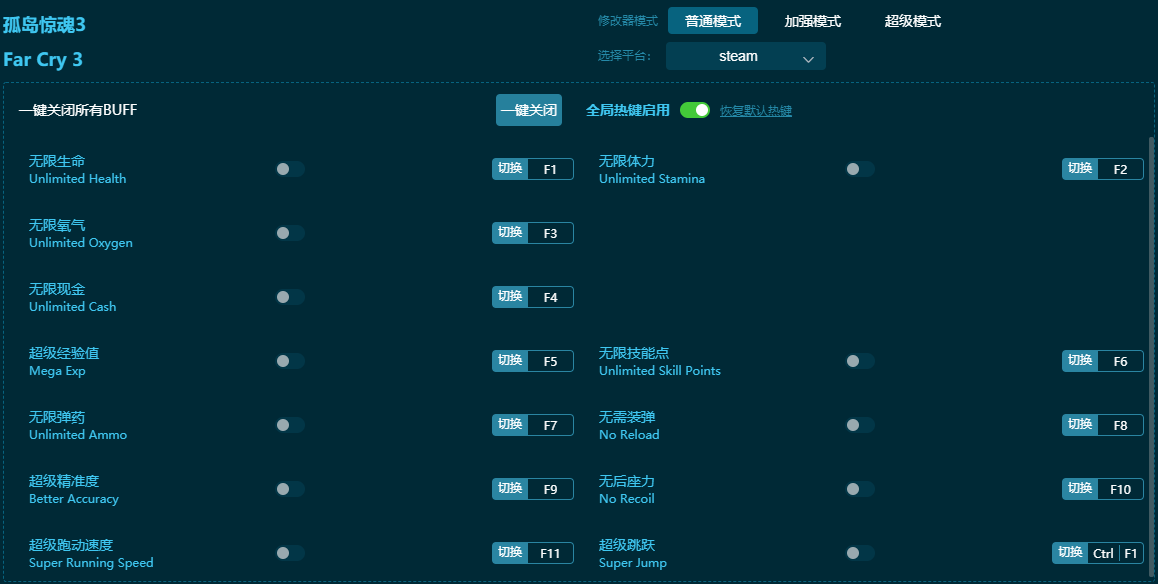Switch to 超级模式 tab

click(x=912, y=21)
